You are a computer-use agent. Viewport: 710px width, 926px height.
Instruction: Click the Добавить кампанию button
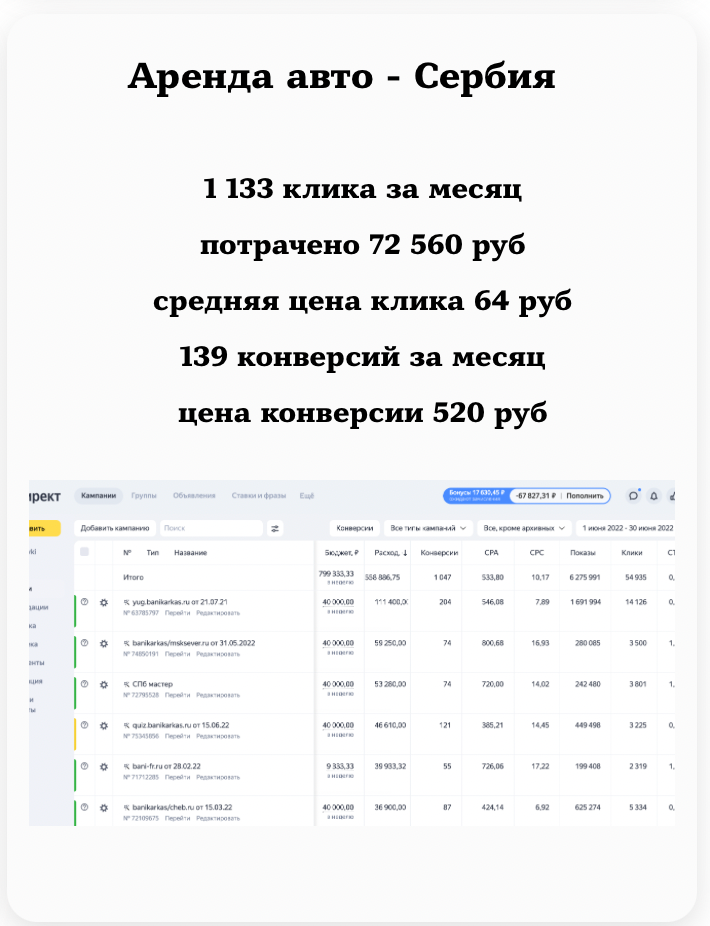[115, 528]
